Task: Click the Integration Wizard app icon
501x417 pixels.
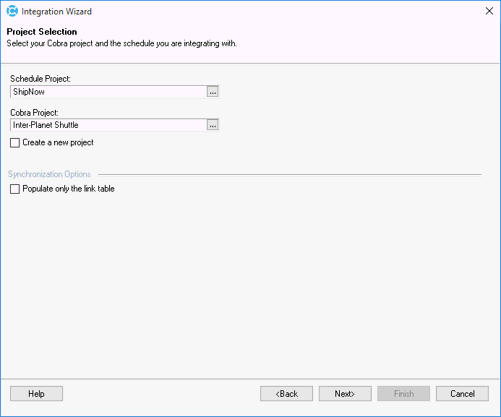Action: point(12,11)
